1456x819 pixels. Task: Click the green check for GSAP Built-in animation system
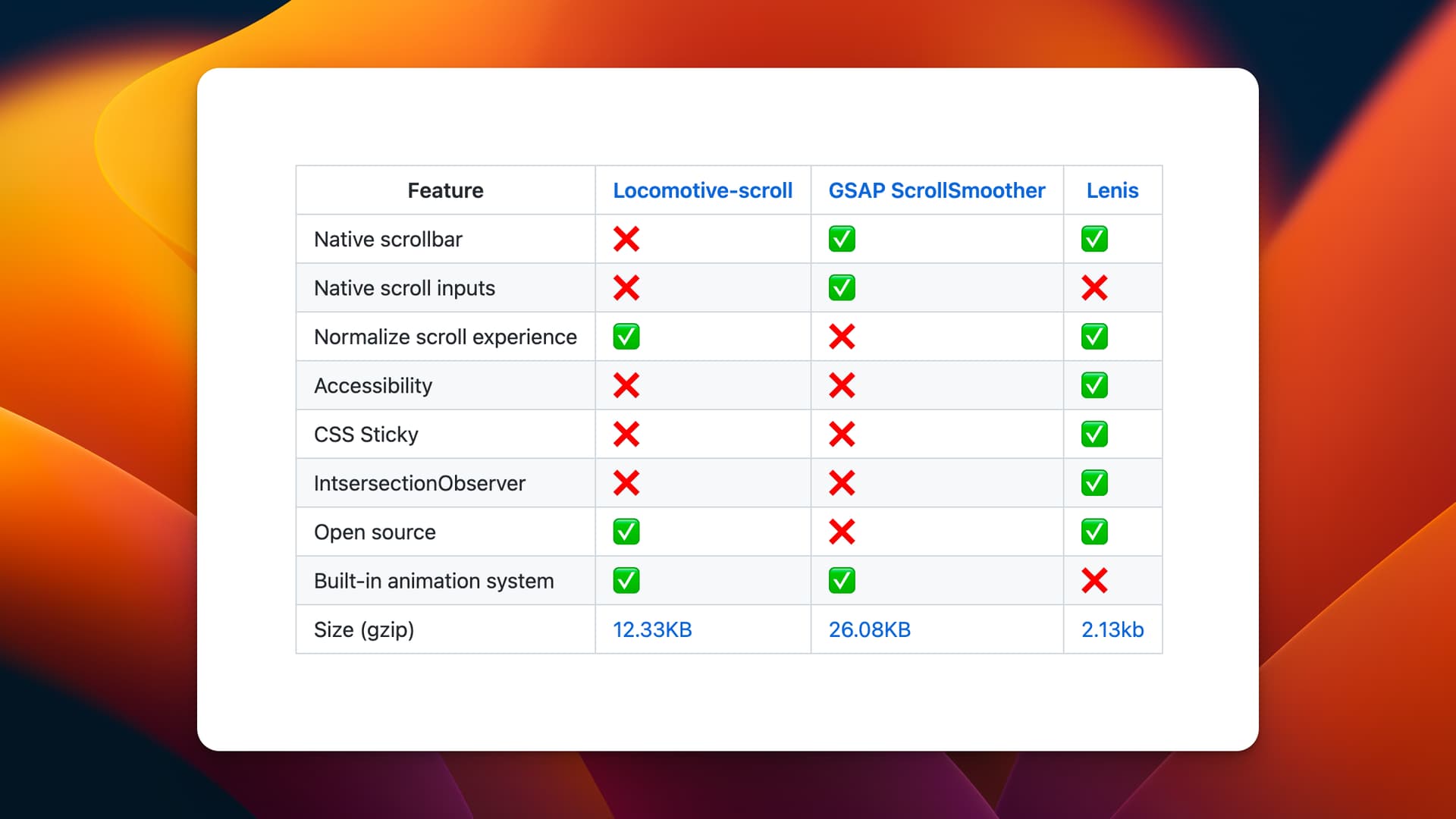pos(842,581)
